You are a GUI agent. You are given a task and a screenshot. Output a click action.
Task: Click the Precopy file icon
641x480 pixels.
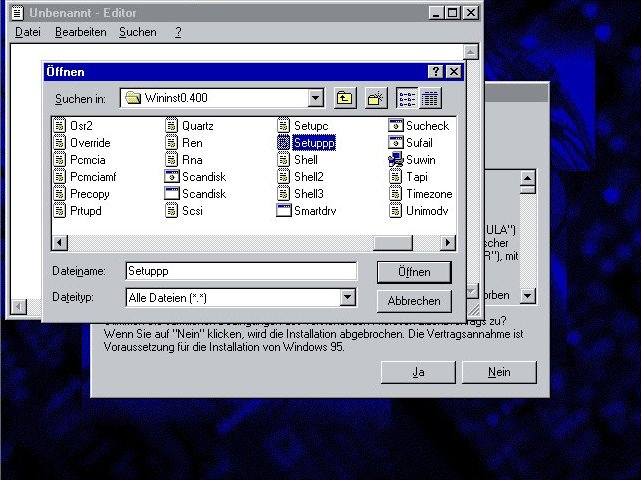coord(60,193)
